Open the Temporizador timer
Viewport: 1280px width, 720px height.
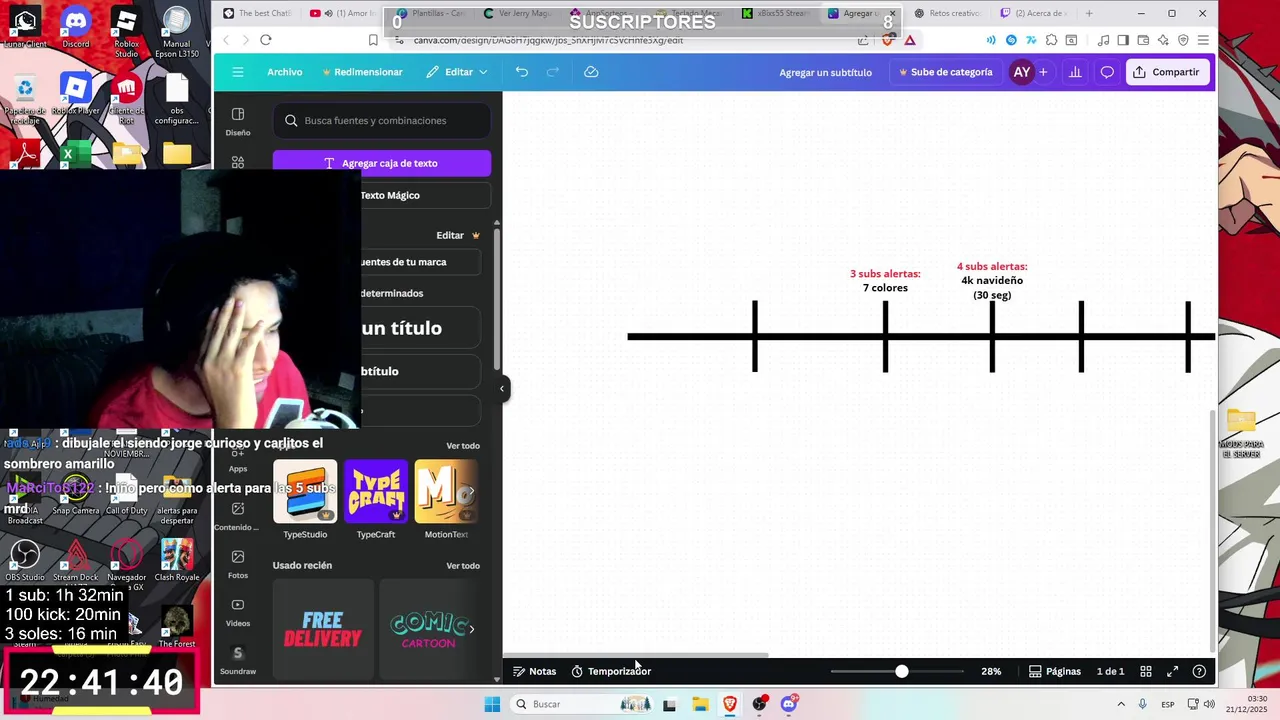click(611, 671)
